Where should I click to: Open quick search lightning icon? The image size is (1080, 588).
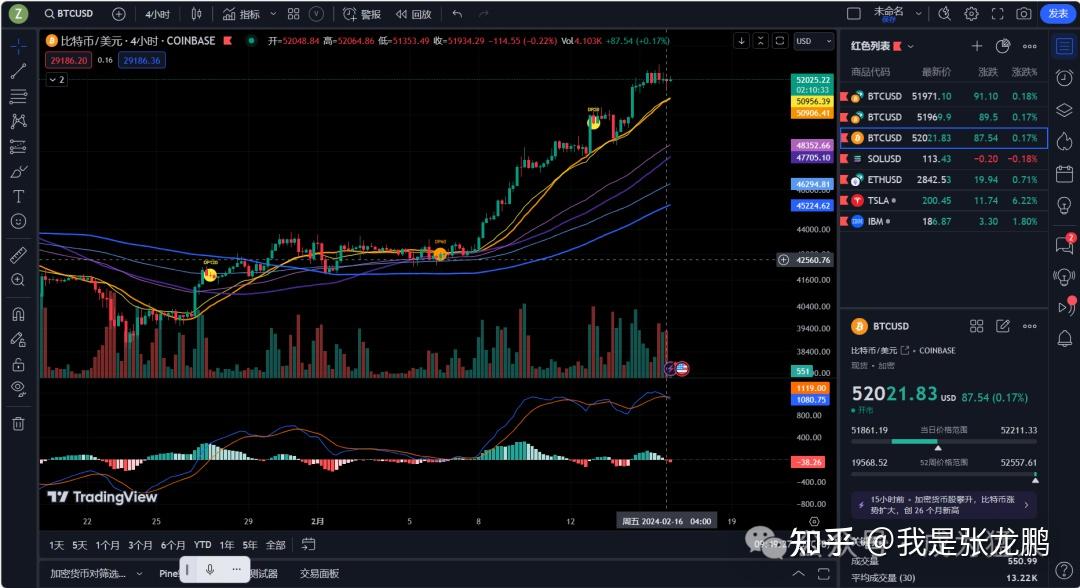[944, 14]
